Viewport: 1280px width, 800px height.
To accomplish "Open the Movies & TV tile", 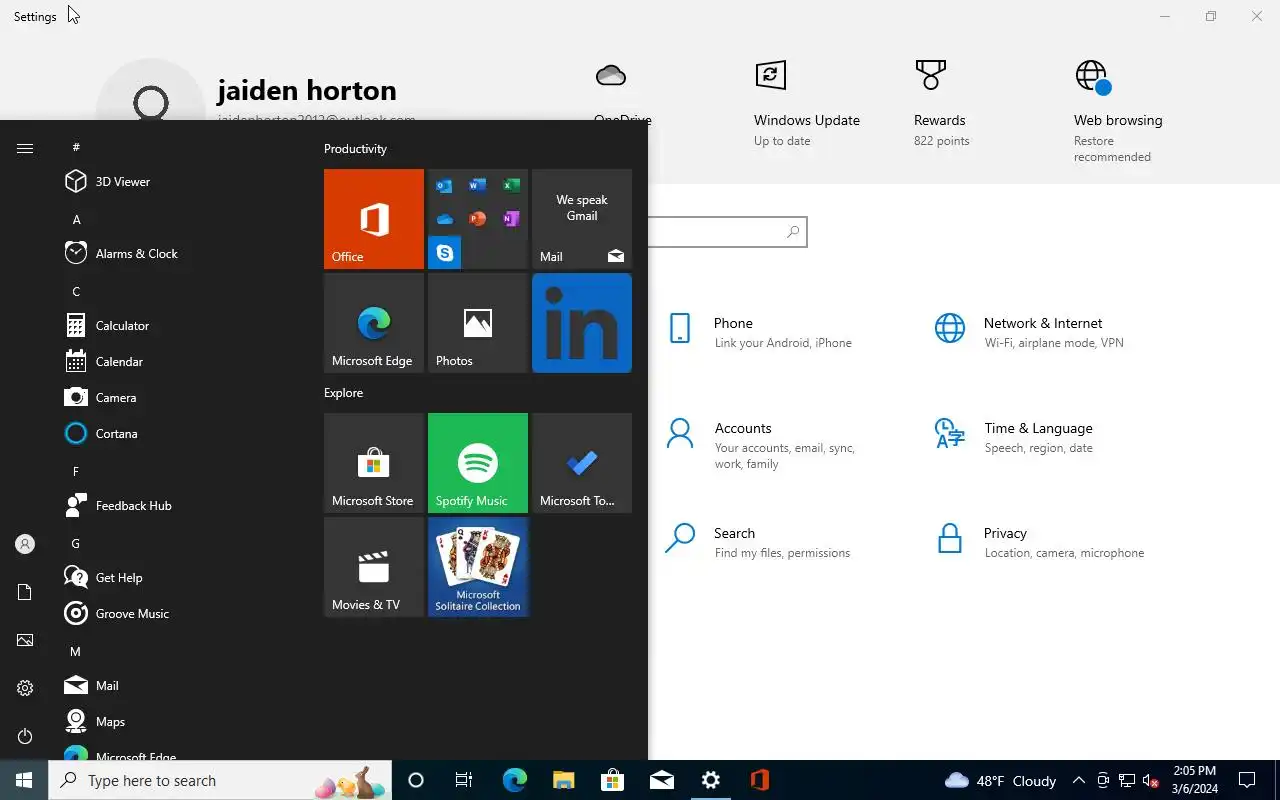I will 374,567.
